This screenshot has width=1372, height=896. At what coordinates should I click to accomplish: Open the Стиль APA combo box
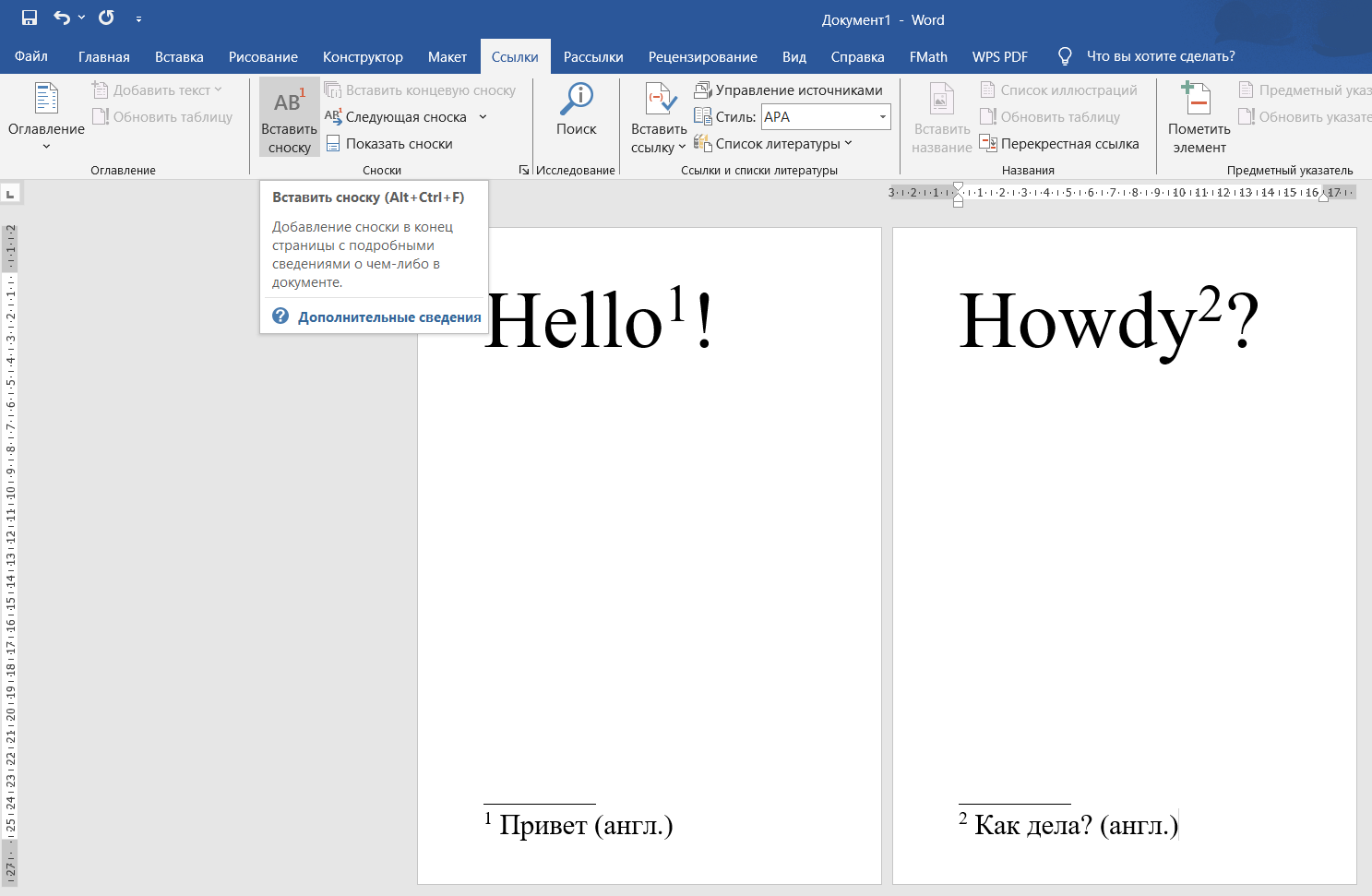826,117
